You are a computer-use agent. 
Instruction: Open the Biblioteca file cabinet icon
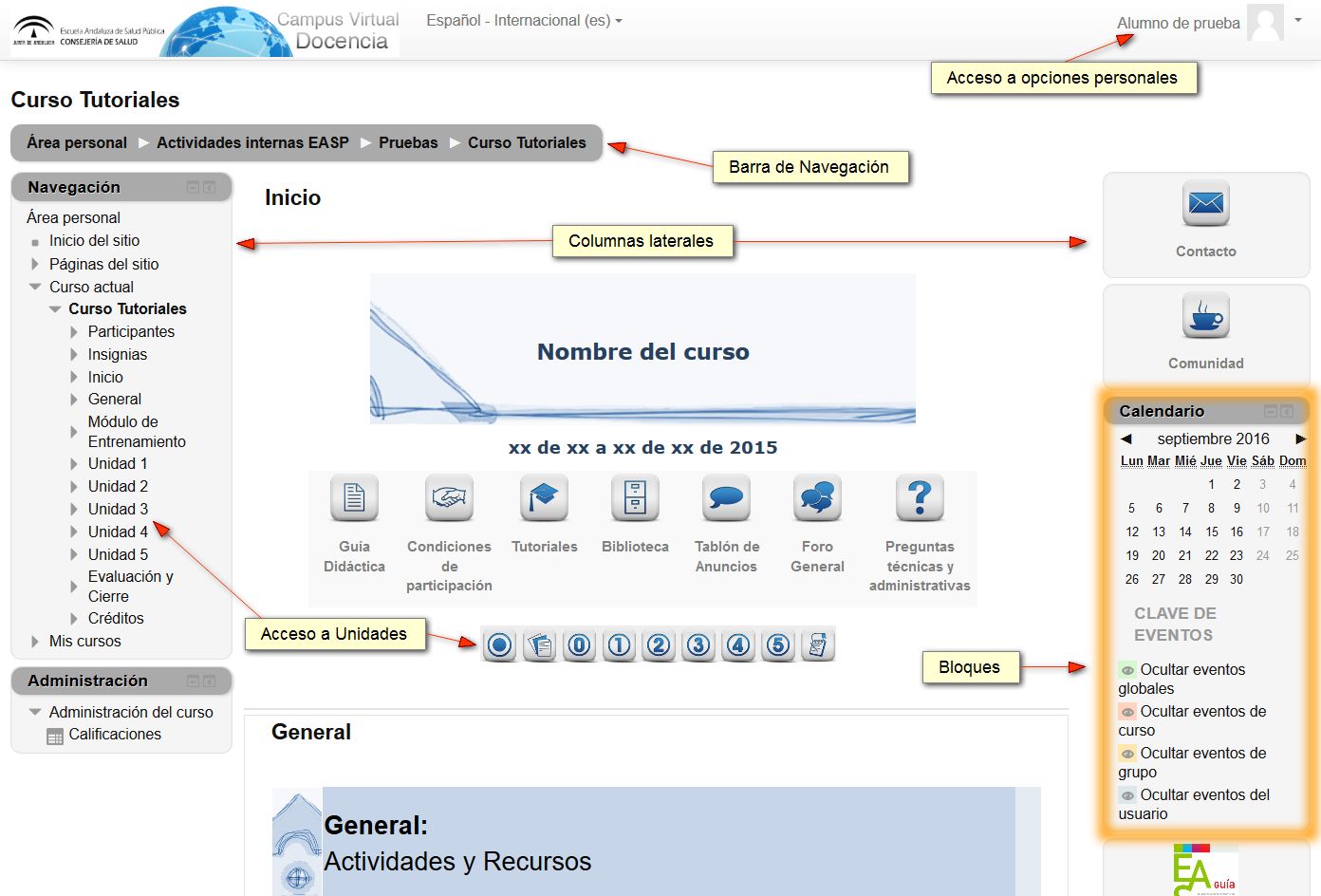pyautogui.click(x=635, y=497)
